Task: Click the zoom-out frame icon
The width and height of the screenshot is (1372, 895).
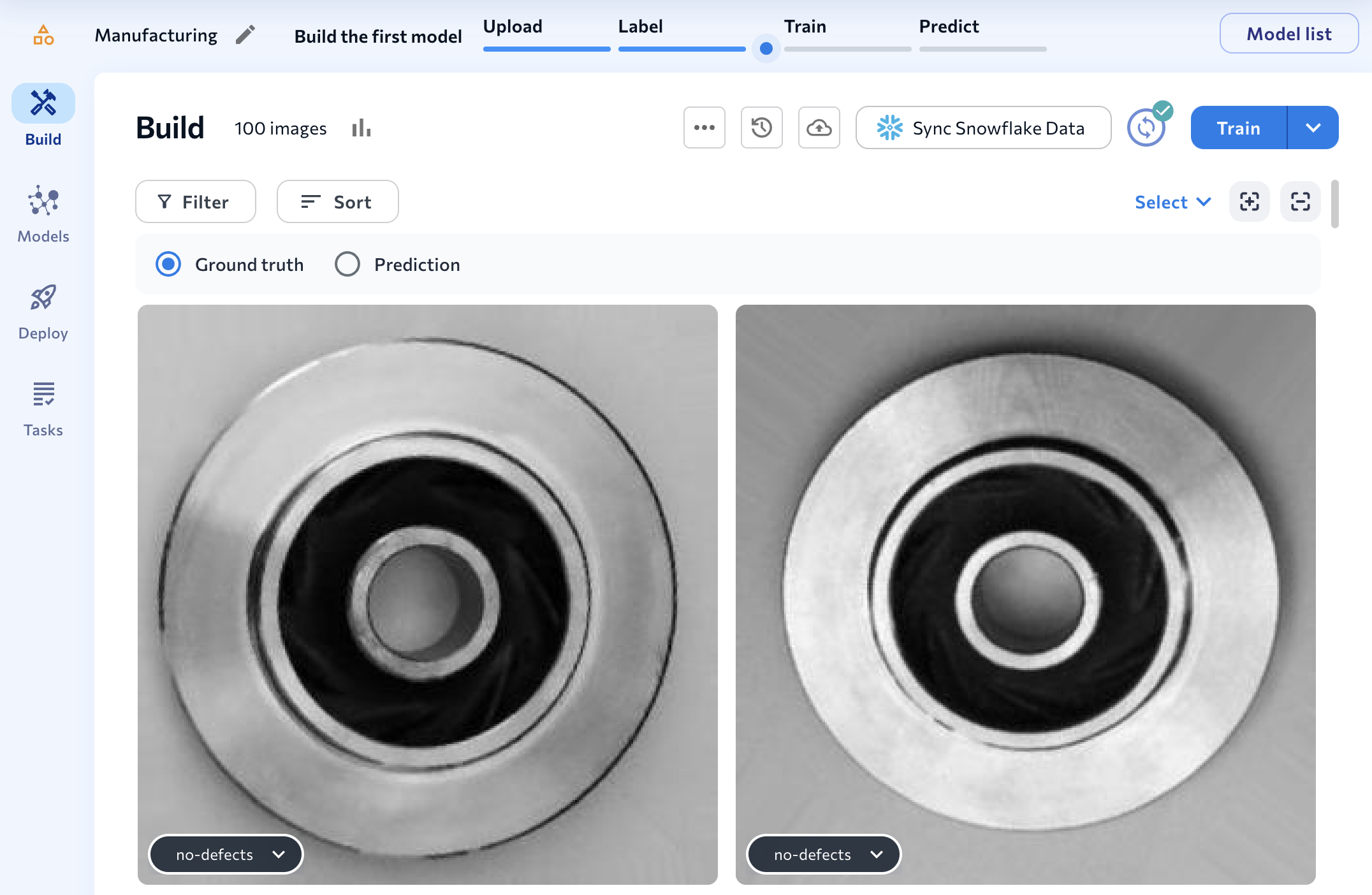Action: click(x=1300, y=202)
